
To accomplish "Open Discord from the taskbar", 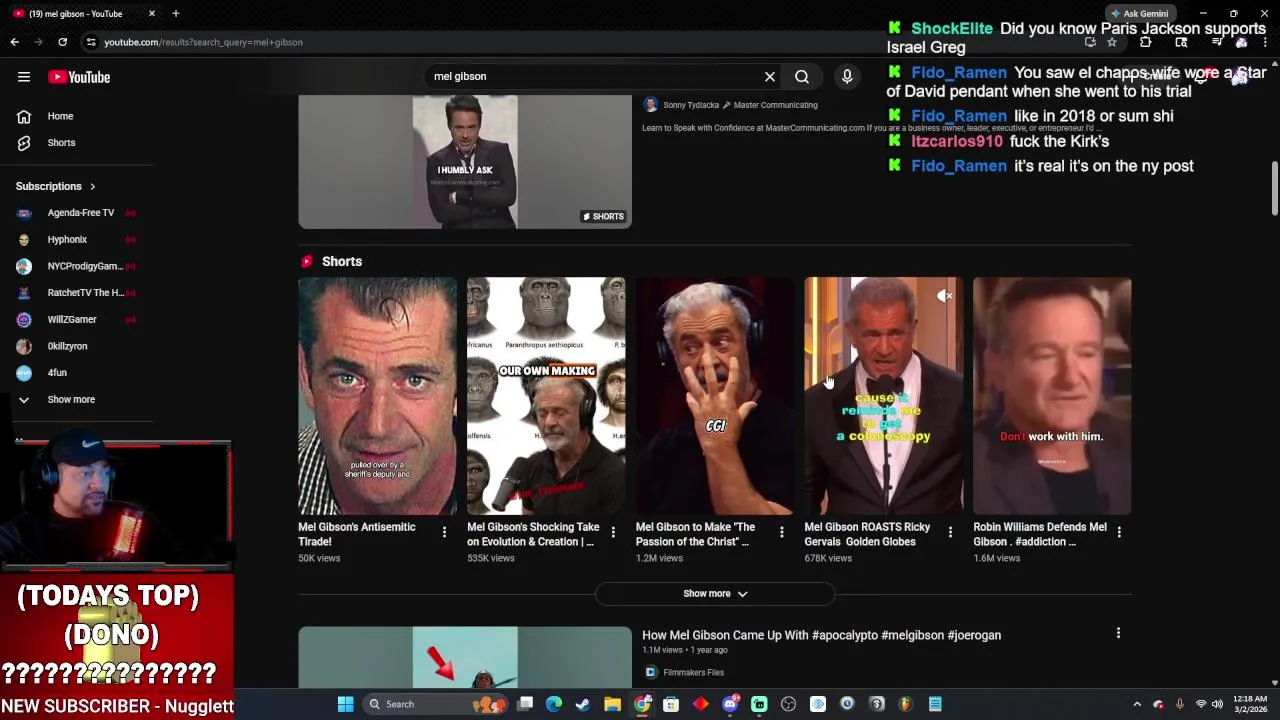I will tap(730, 704).
